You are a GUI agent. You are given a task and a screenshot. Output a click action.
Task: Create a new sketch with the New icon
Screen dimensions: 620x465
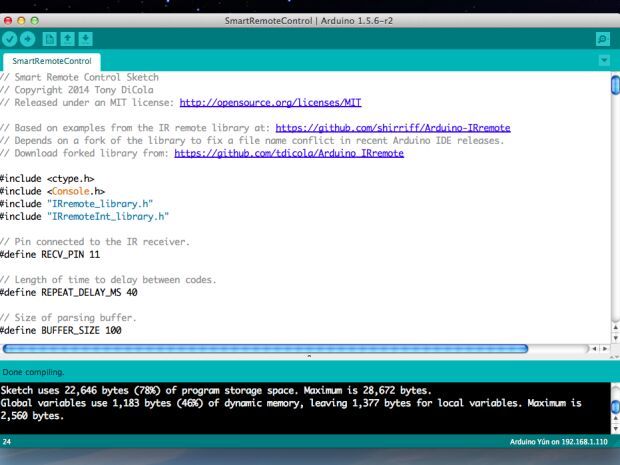[49, 39]
